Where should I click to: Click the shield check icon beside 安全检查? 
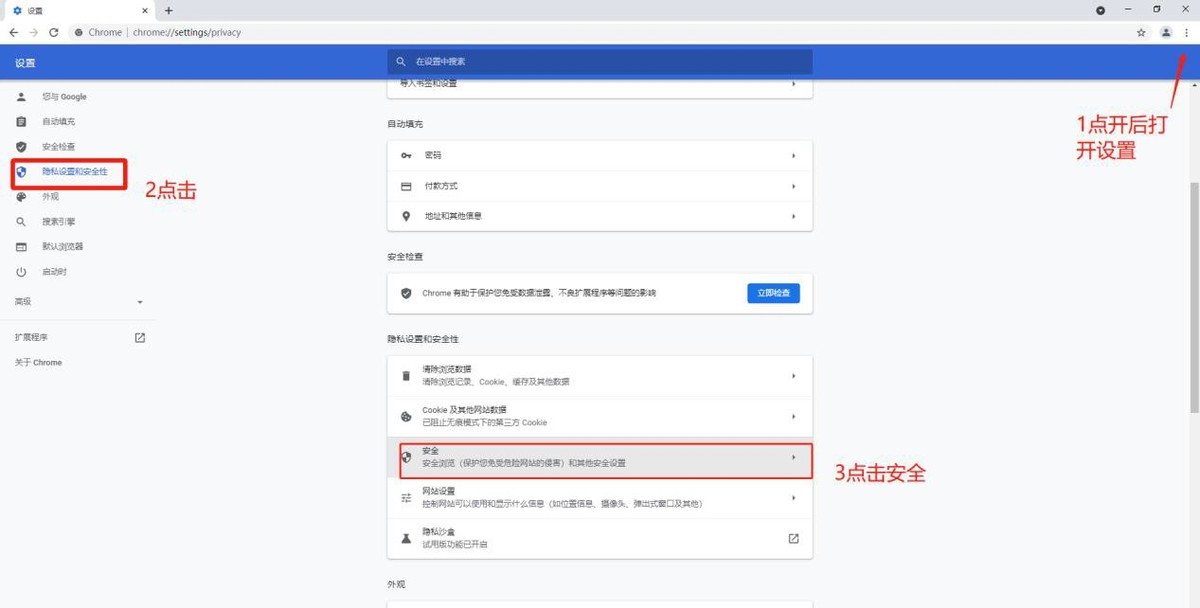pyautogui.click(x=21, y=147)
